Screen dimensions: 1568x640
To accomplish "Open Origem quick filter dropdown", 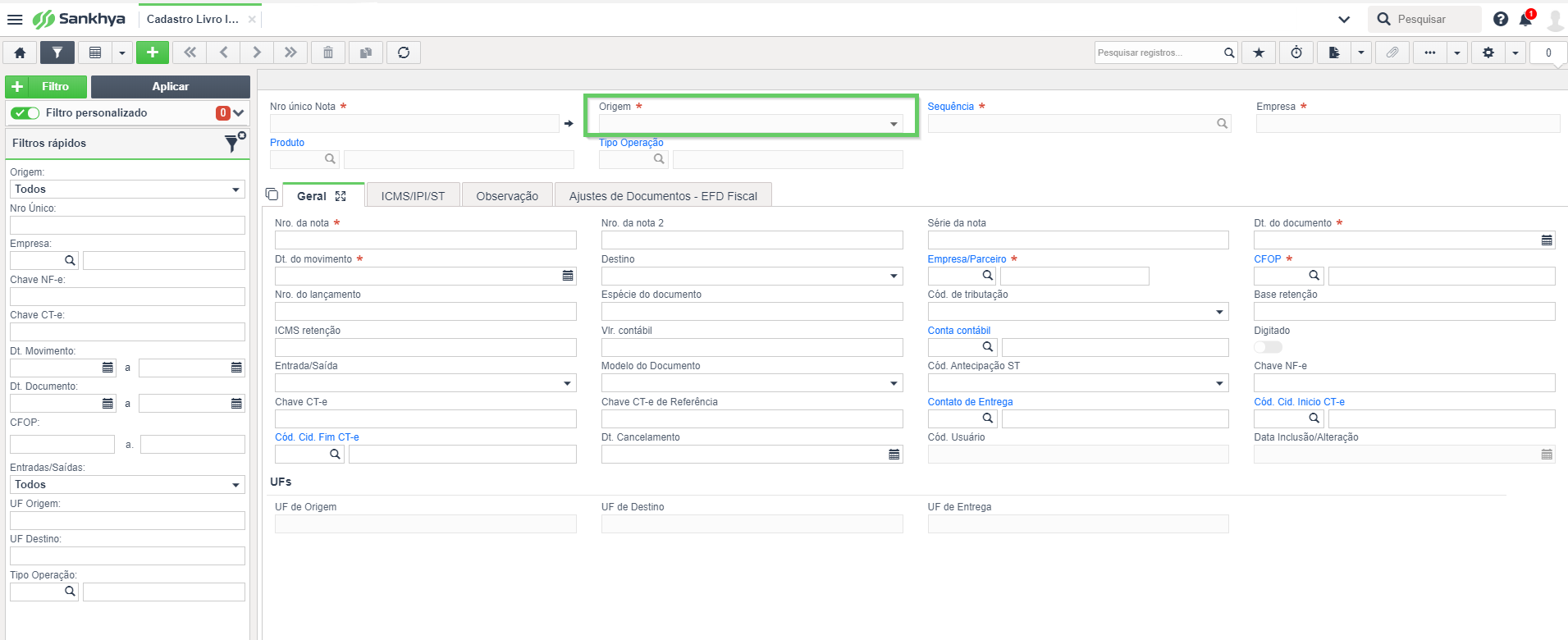I will (127, 190).
